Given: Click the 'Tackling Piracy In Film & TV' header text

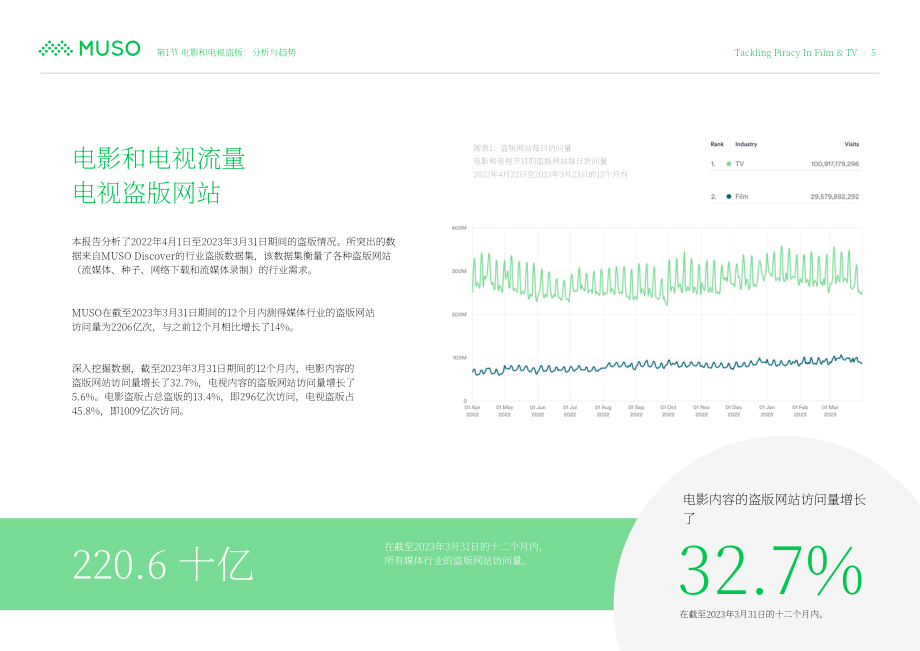Looking at the screenshot, I should pos(796,53).
